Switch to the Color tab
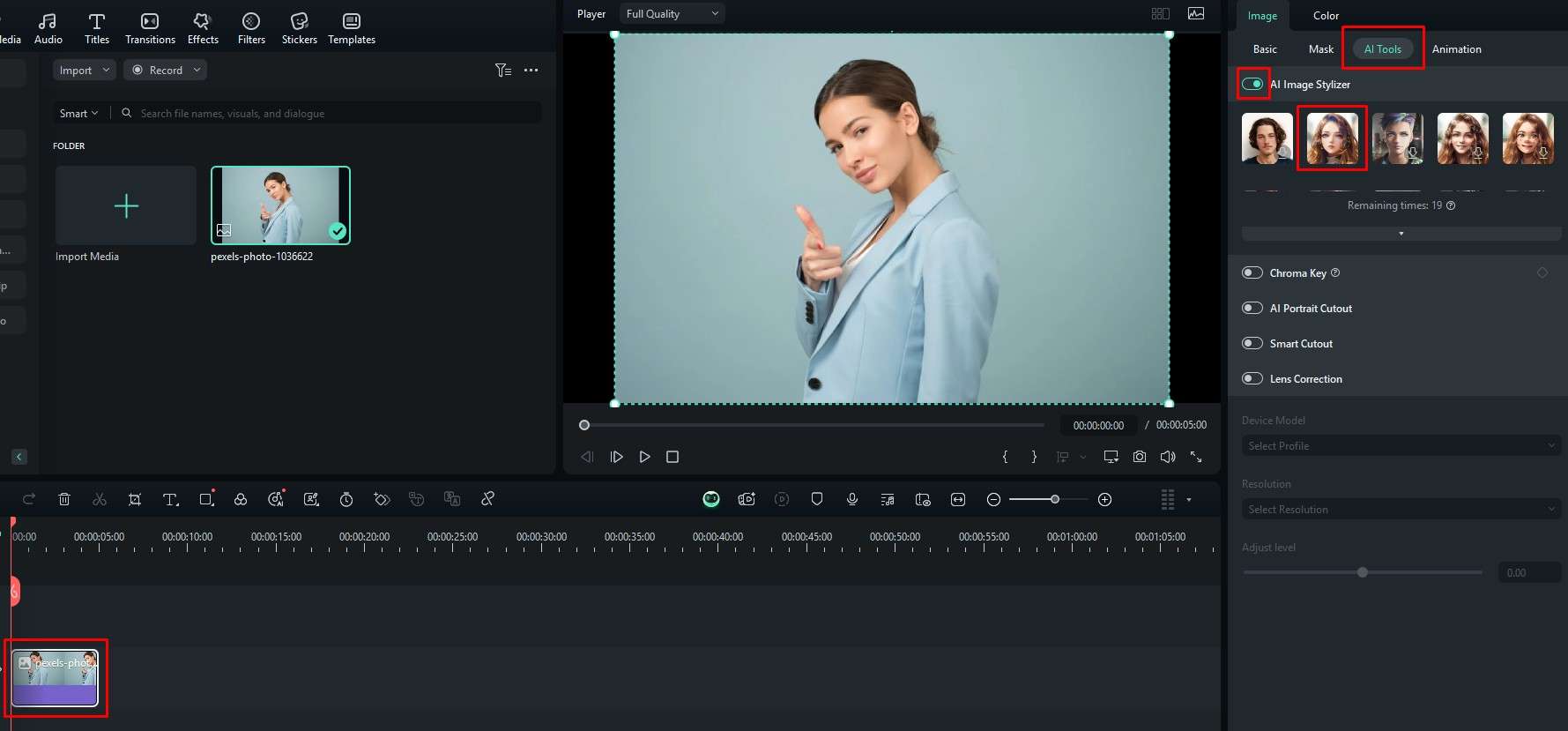 [1326, 16]
